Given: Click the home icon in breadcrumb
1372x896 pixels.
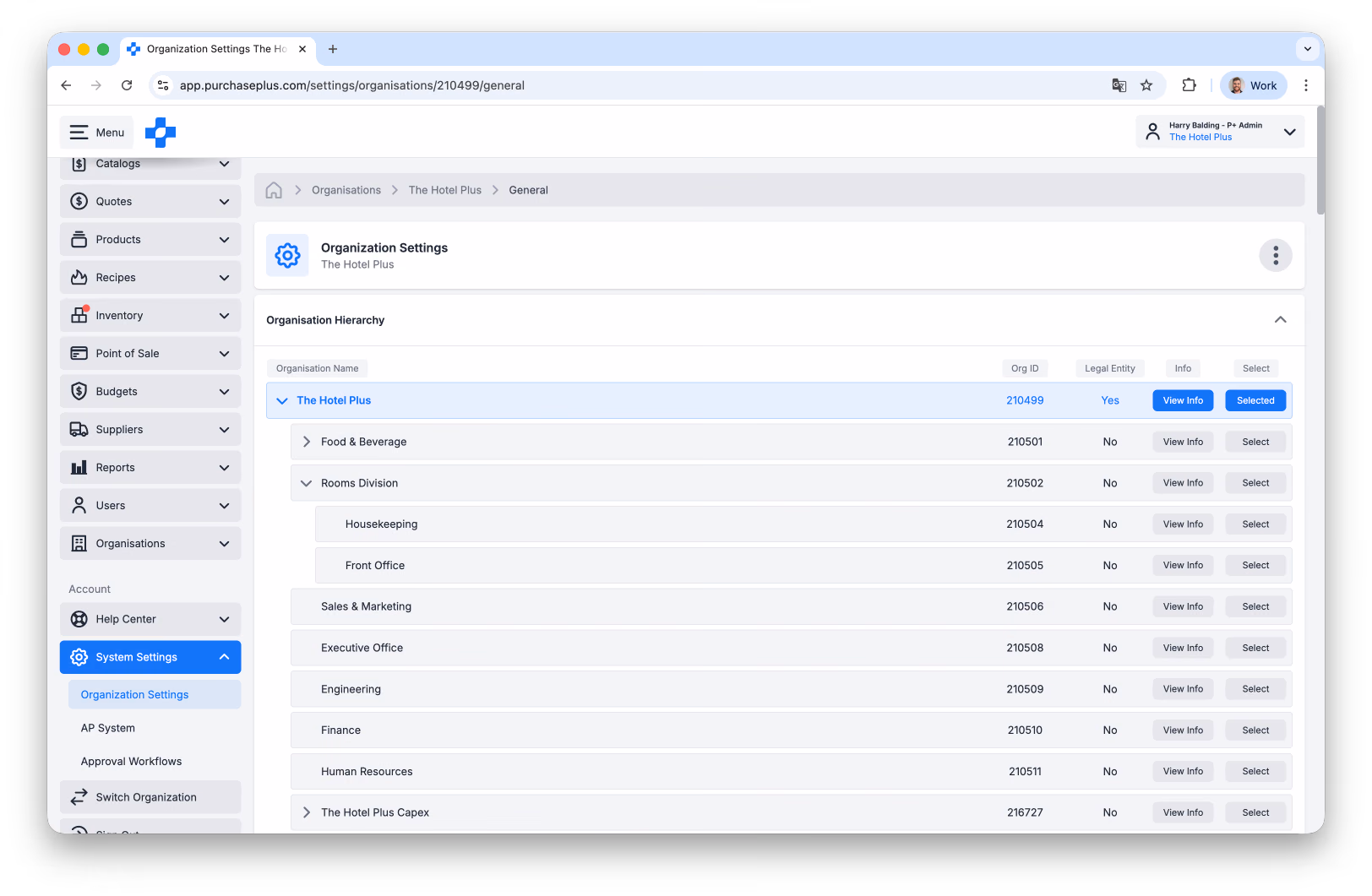Looking at the screenshot, I should (x=274, y=190).
